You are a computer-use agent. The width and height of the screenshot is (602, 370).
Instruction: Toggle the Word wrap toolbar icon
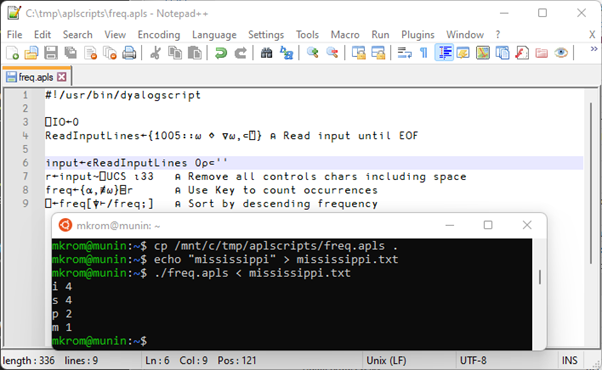[x=404, y=53]
